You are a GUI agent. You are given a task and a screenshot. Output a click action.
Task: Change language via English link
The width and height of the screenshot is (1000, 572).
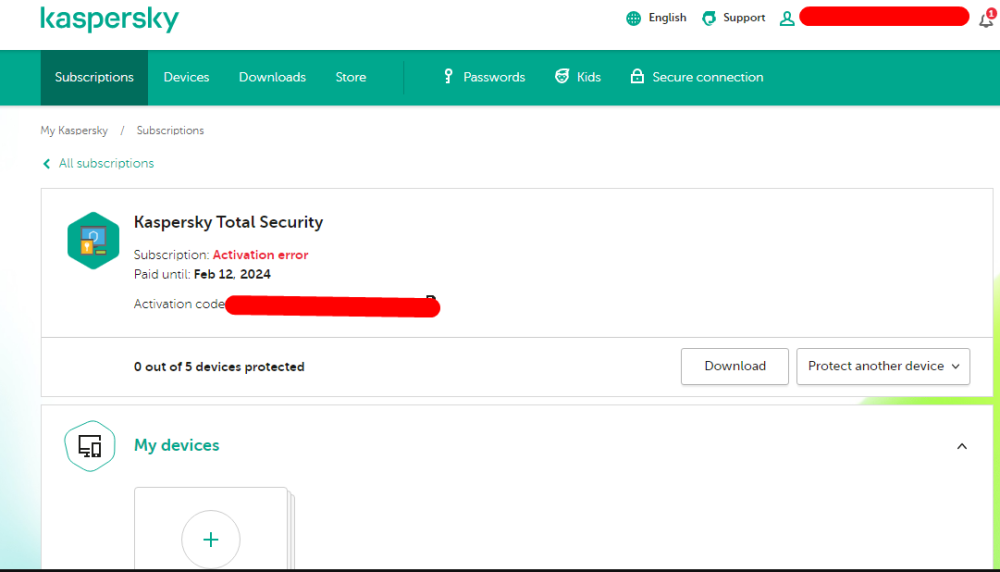click(x=668, y=18)
